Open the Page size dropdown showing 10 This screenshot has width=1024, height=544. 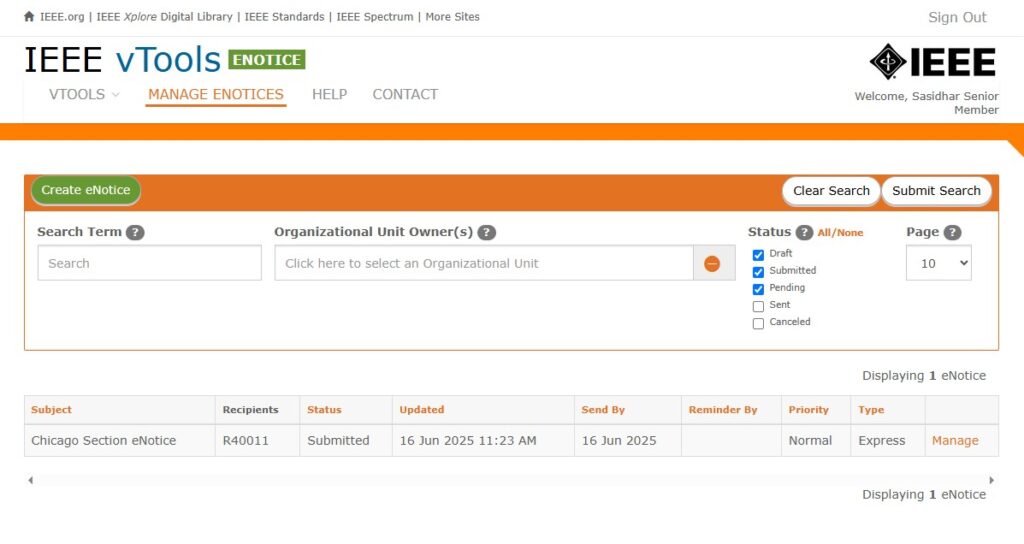pyautogui.click(x=938, y=263)
